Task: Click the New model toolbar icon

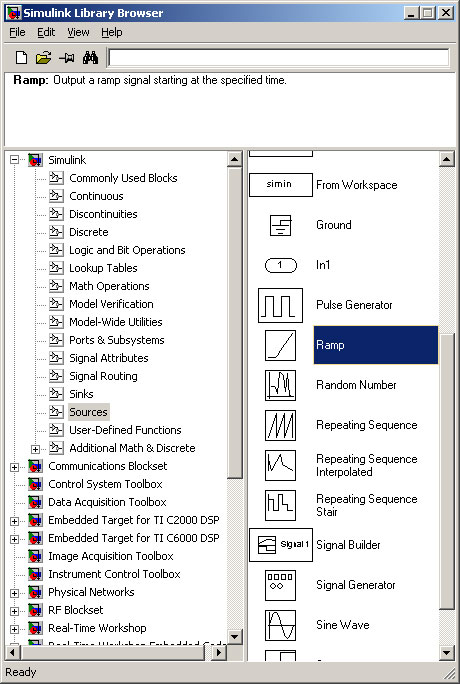Action: point(21,58)
